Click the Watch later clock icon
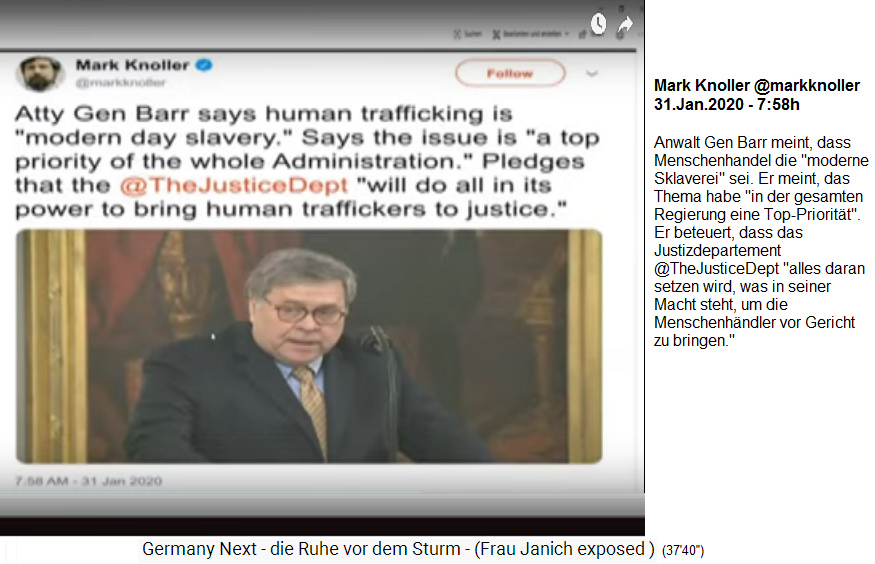Image resolution: width=875 pixels, height=564 pixels. pyautogui.click(x=598, y=23)
